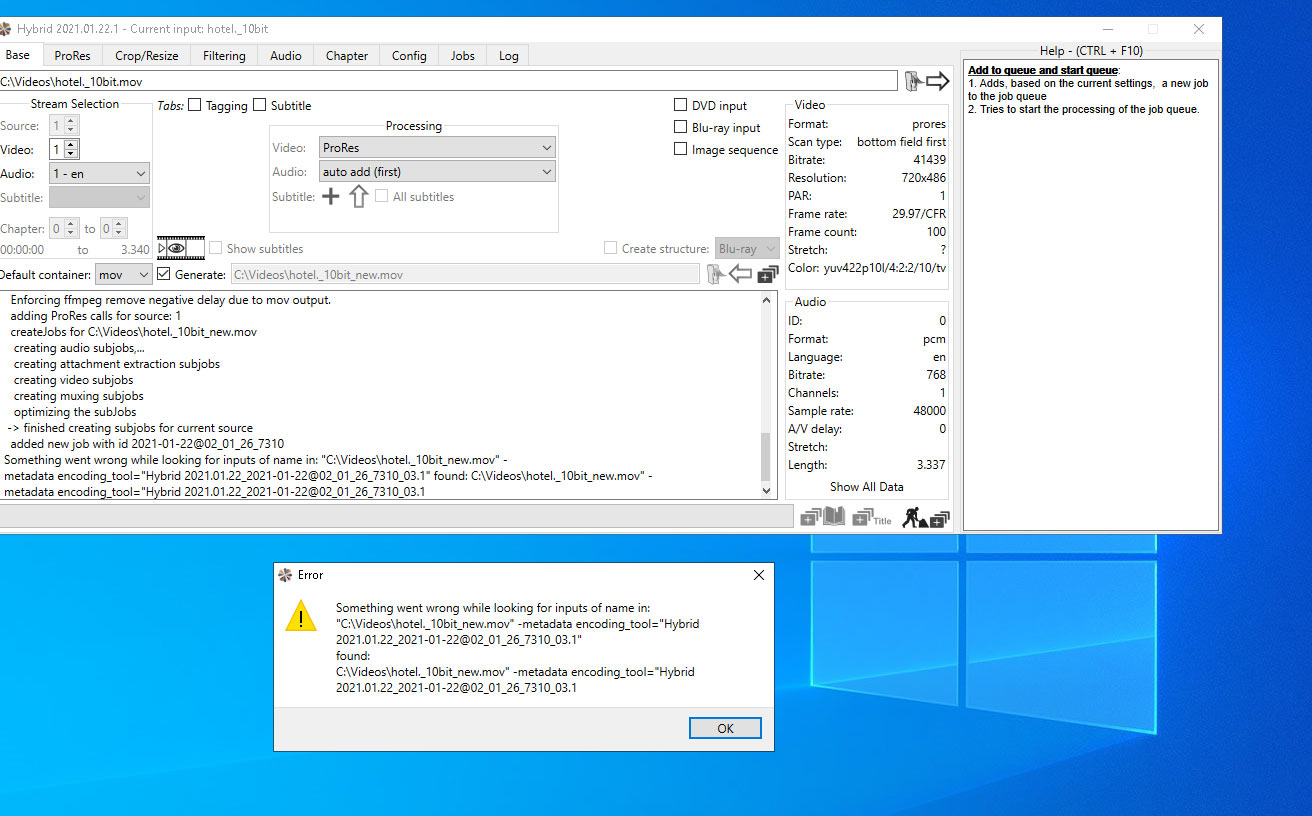Viewport: 1312px width, 816px height.
Task: Click the warning icon in Error dialog
Action: click(301, 616)
